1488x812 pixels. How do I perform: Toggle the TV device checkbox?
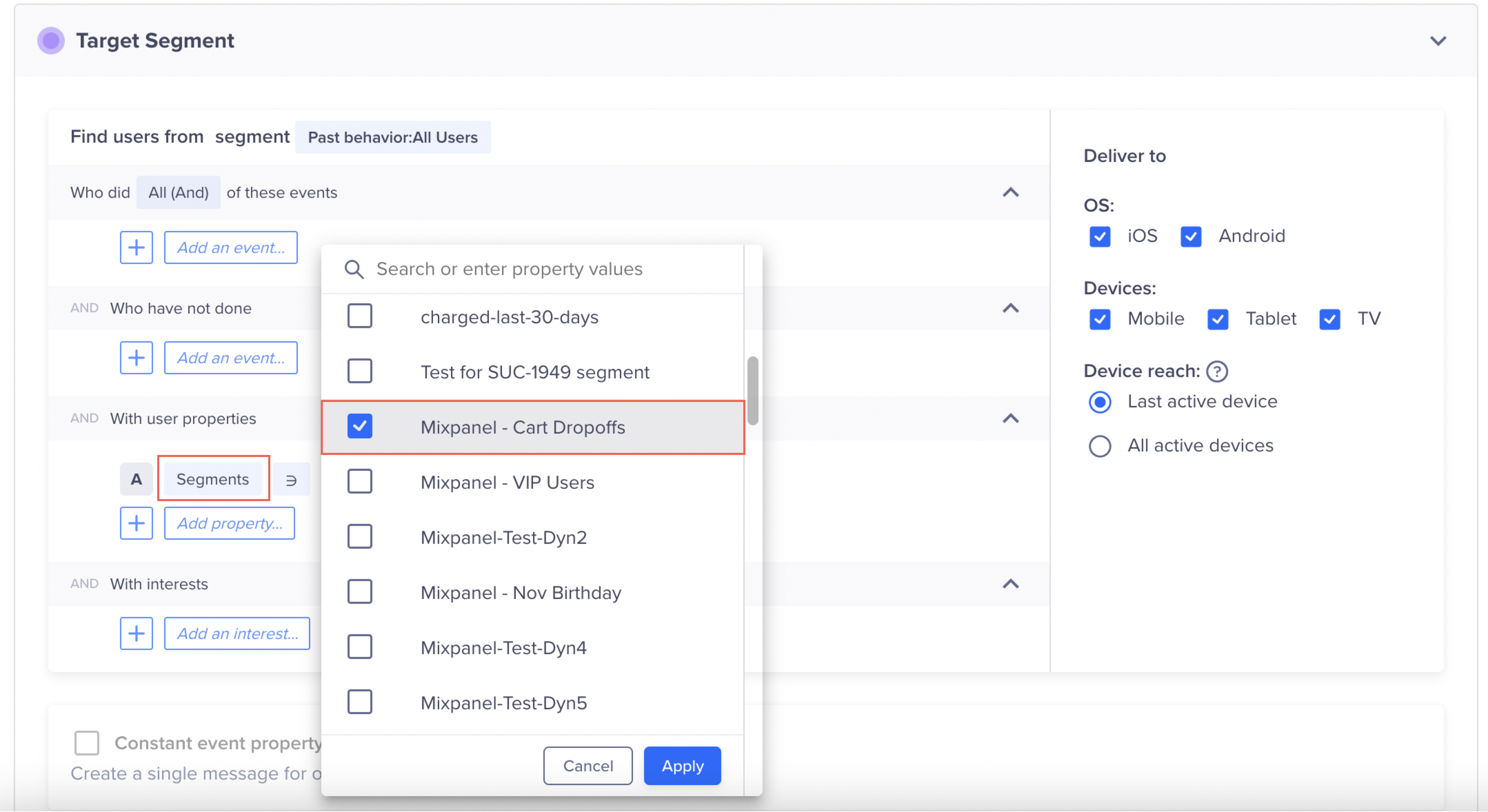tap(1330, 319)
